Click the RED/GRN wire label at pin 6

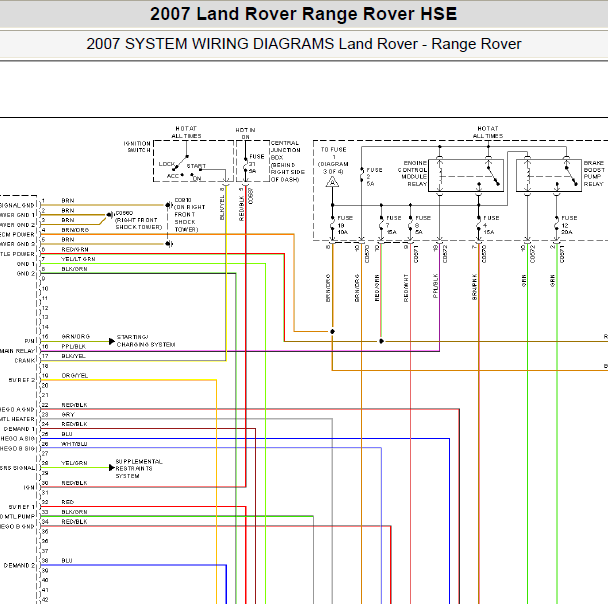tap(75, 249)
